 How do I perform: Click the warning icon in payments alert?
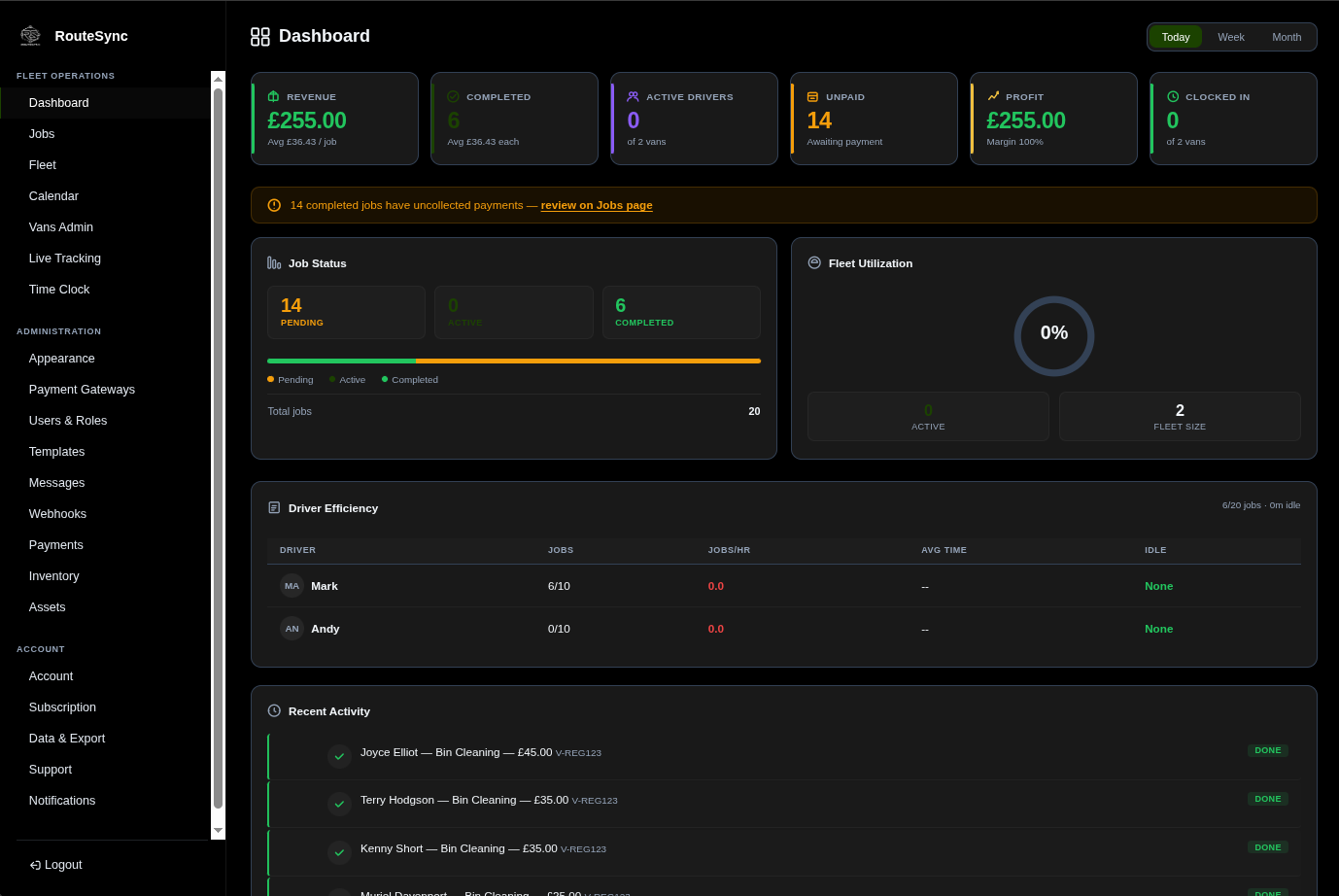tap(274, 205)
